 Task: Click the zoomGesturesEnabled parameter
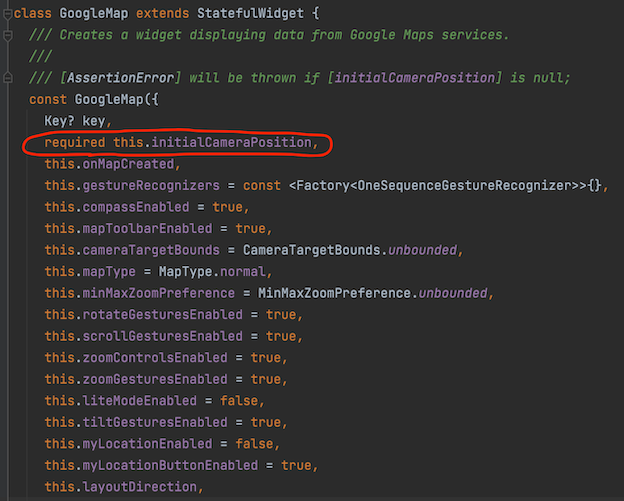[166, 379]
